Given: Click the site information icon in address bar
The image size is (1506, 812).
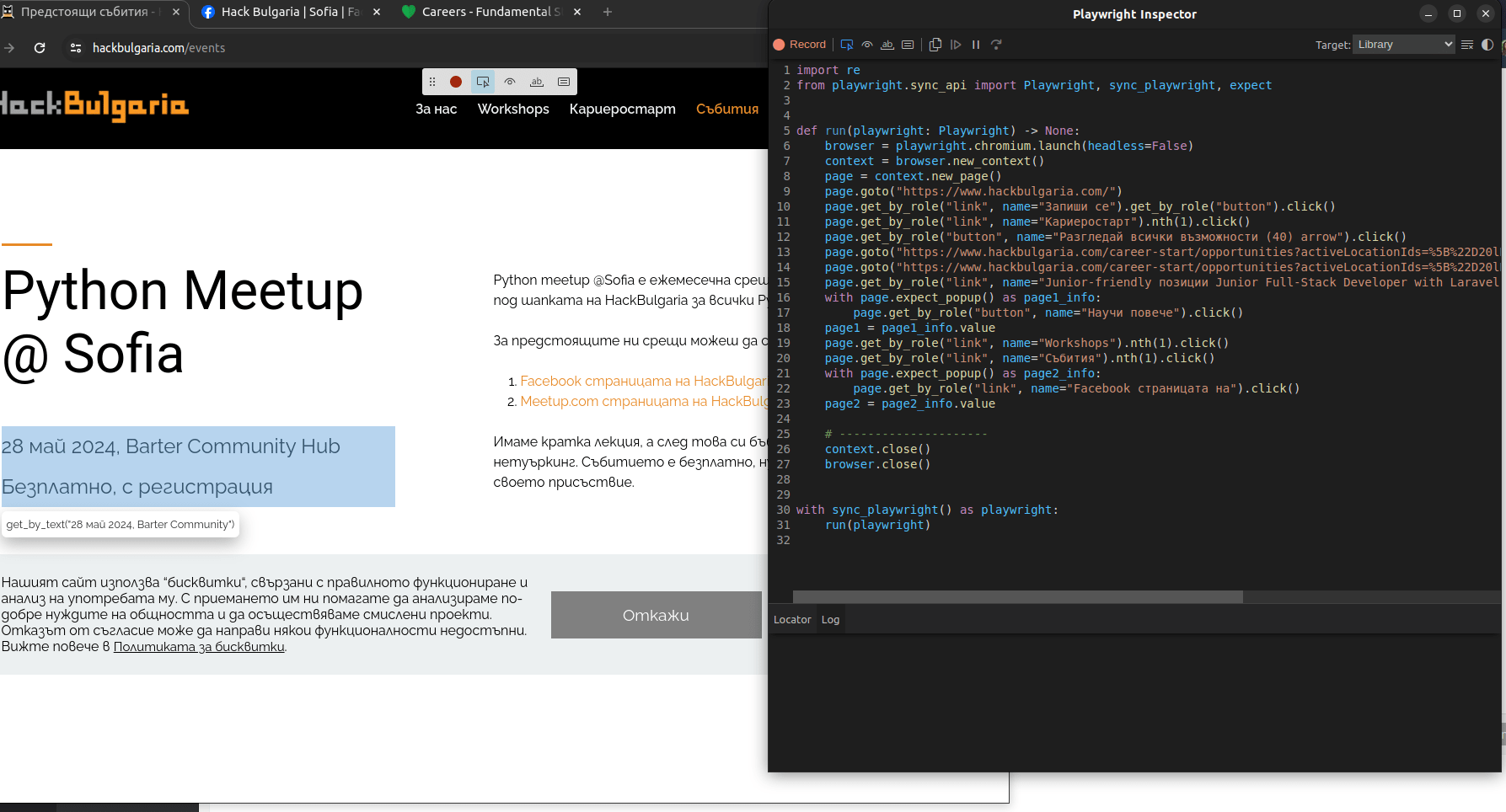Looking at the screenshot, I should click(x=76, y=48).
